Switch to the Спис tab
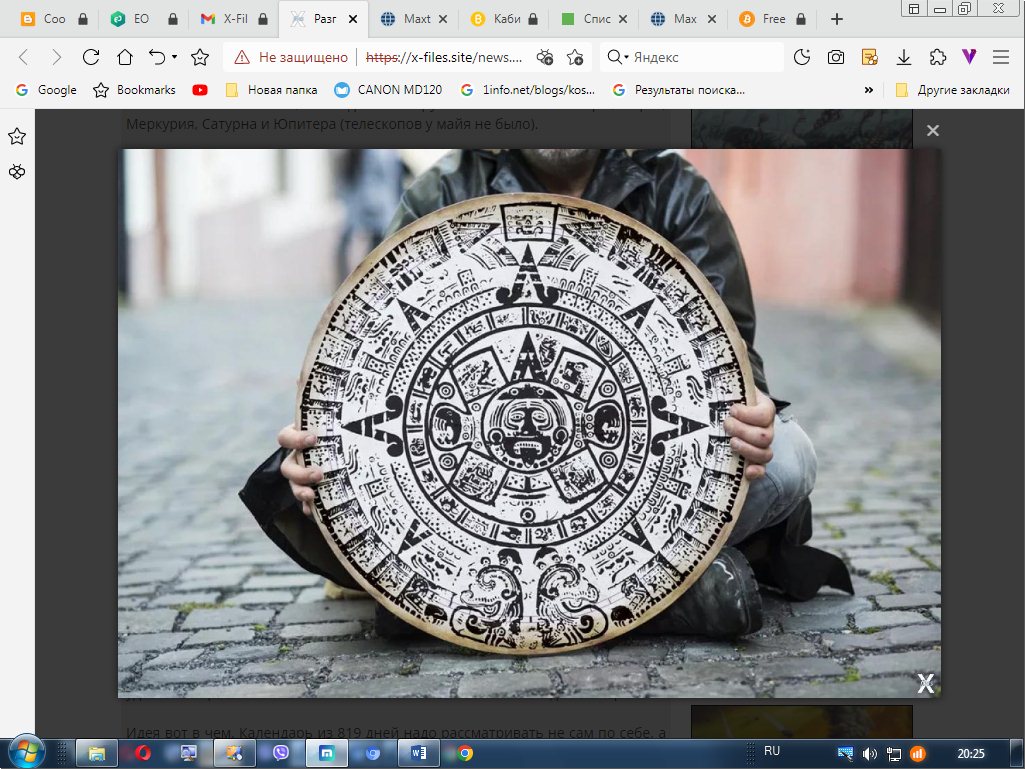The image size is (1025, 769). (595, 20)
